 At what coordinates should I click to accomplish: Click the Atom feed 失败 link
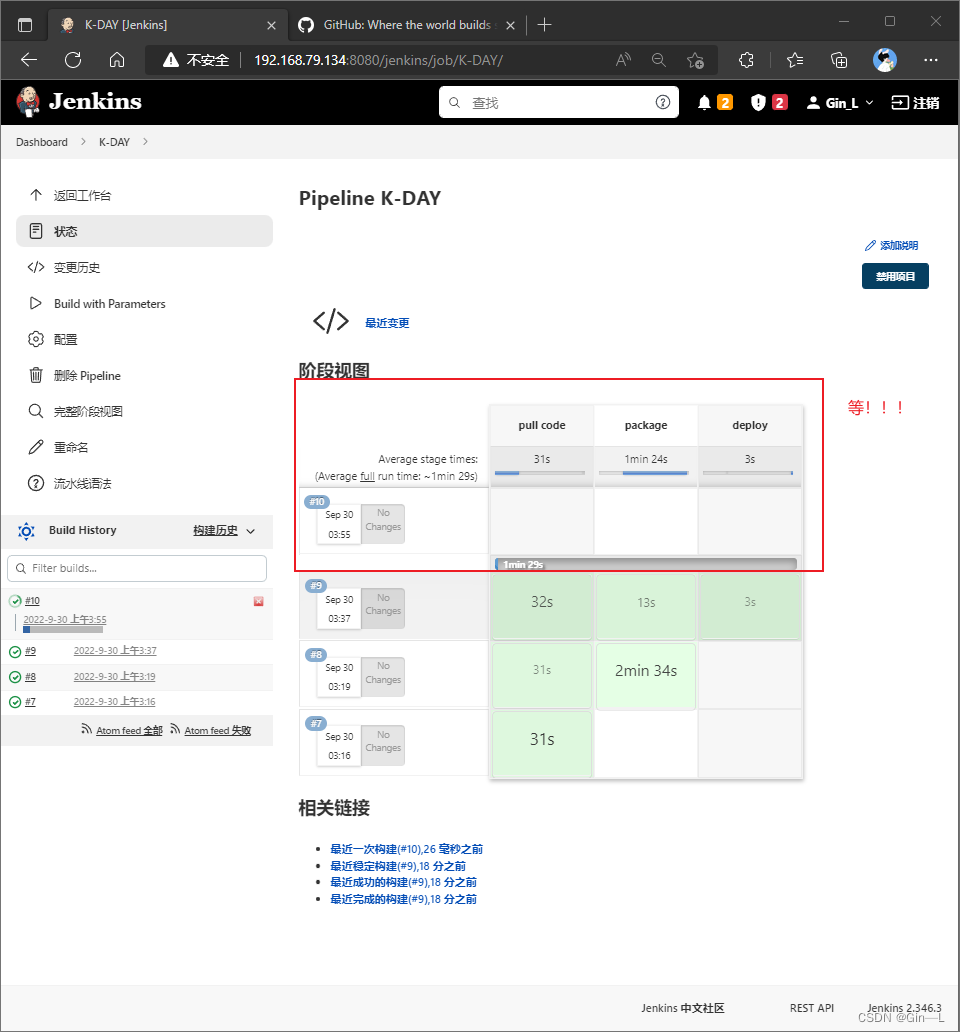(218, 731)
